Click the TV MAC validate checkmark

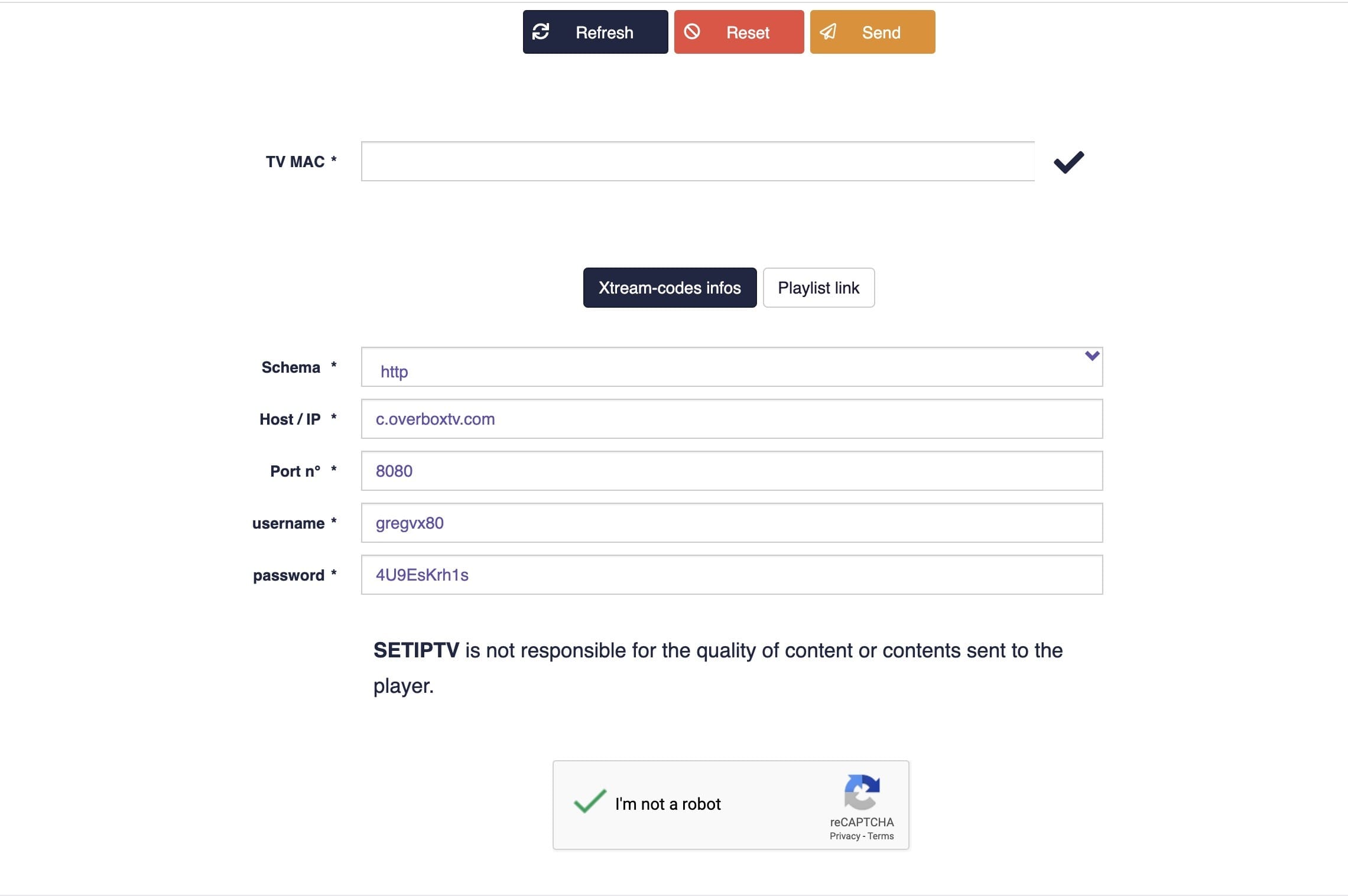point(1068,162)
